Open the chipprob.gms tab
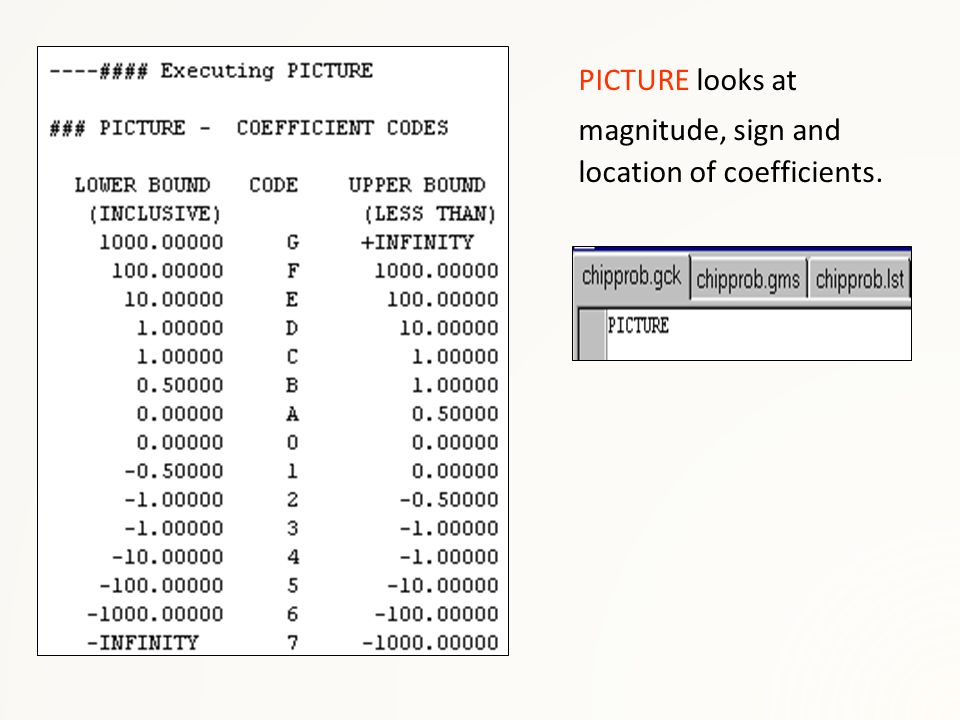Screen dimensions: 960x720 748,279
